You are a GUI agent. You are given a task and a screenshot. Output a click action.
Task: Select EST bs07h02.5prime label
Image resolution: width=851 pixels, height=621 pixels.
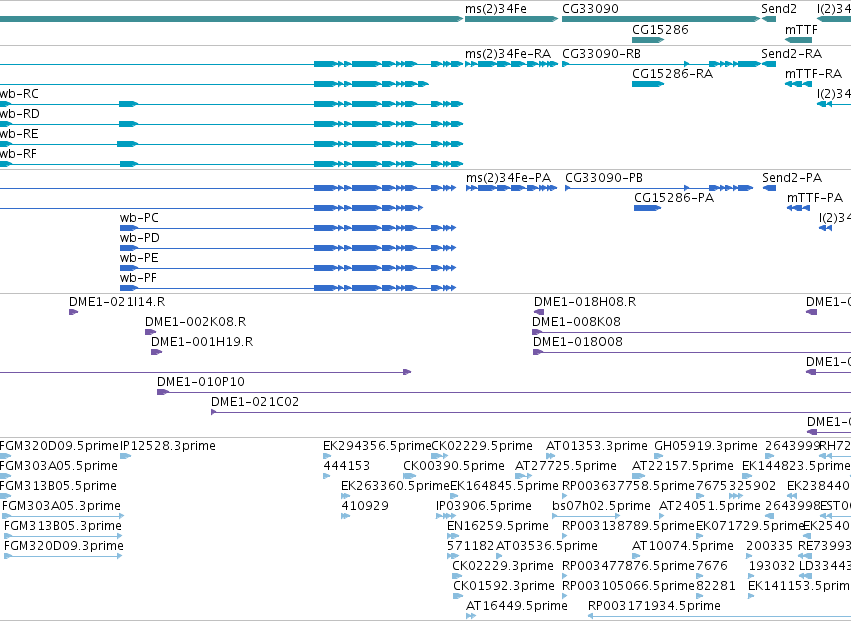click(x=601, y=506)
